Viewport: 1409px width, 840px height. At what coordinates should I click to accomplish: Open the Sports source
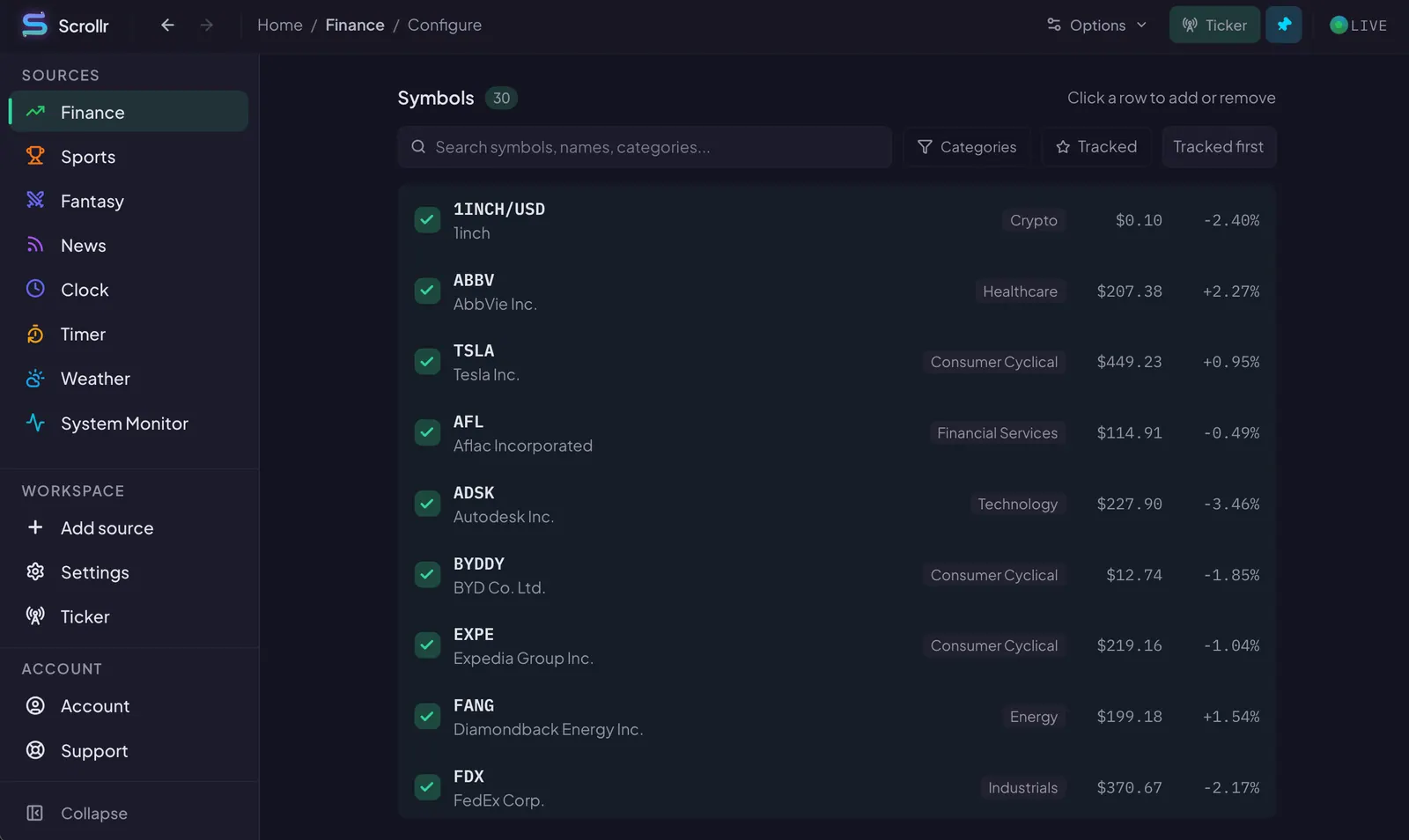click(129, 156)
